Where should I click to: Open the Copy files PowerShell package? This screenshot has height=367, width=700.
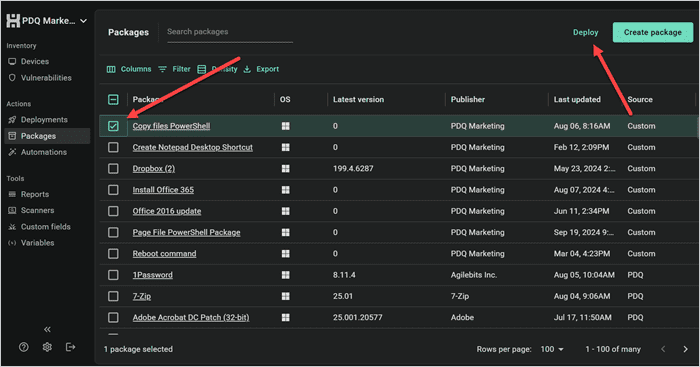pos(171,126)
